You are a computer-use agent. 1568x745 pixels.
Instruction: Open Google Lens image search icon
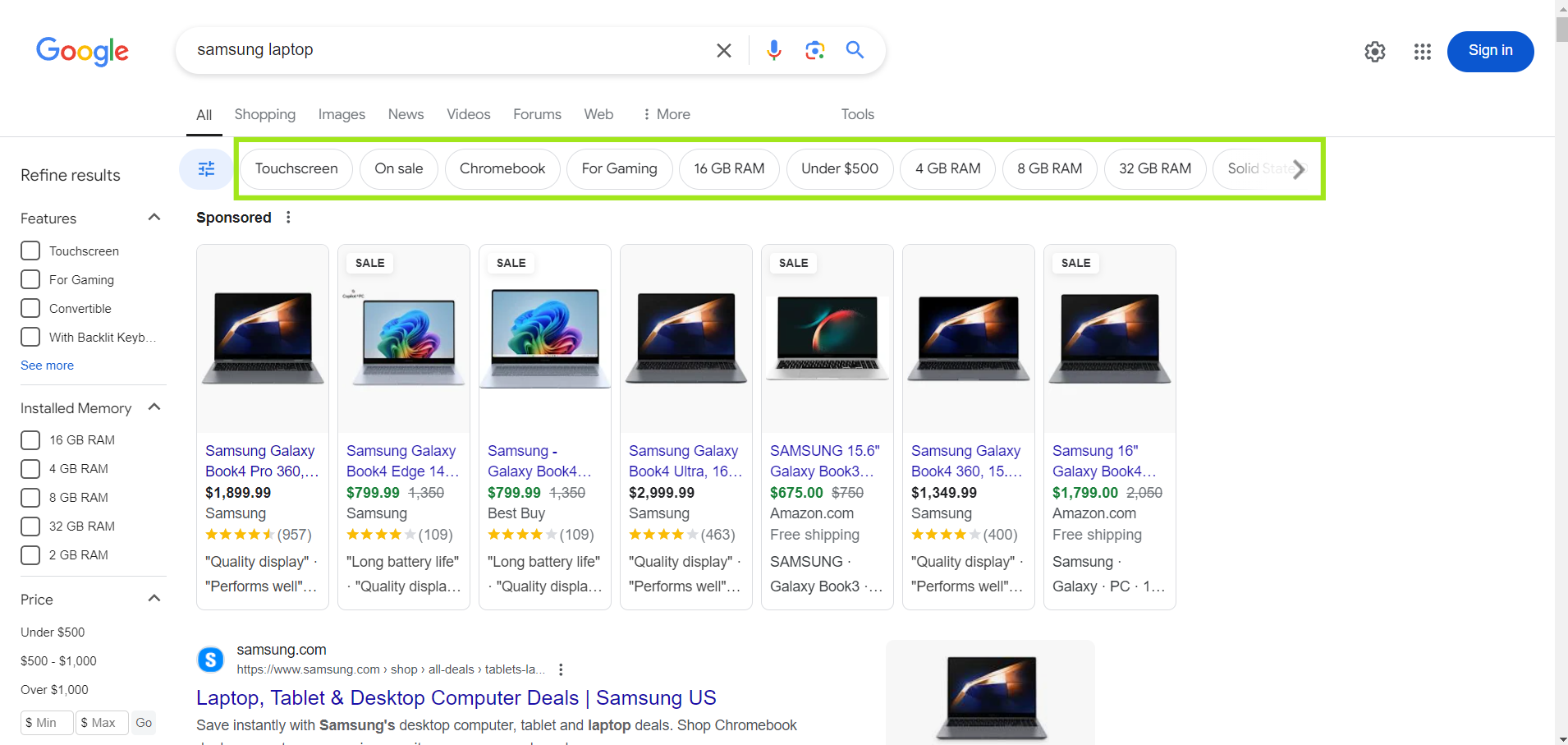[x=814, y=50]
